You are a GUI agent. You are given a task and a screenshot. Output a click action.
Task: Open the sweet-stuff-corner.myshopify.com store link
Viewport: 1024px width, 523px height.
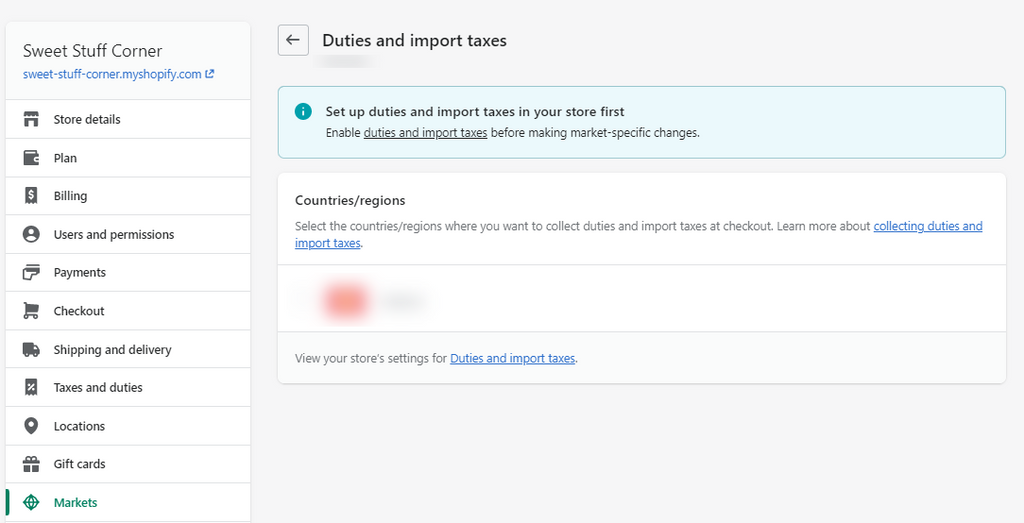[x=112, y=74]
